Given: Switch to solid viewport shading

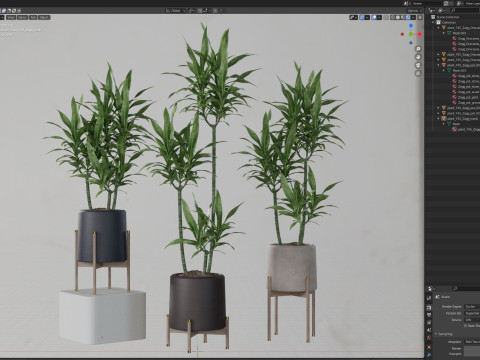Looking at the screenshot, I should pos(398,17).
